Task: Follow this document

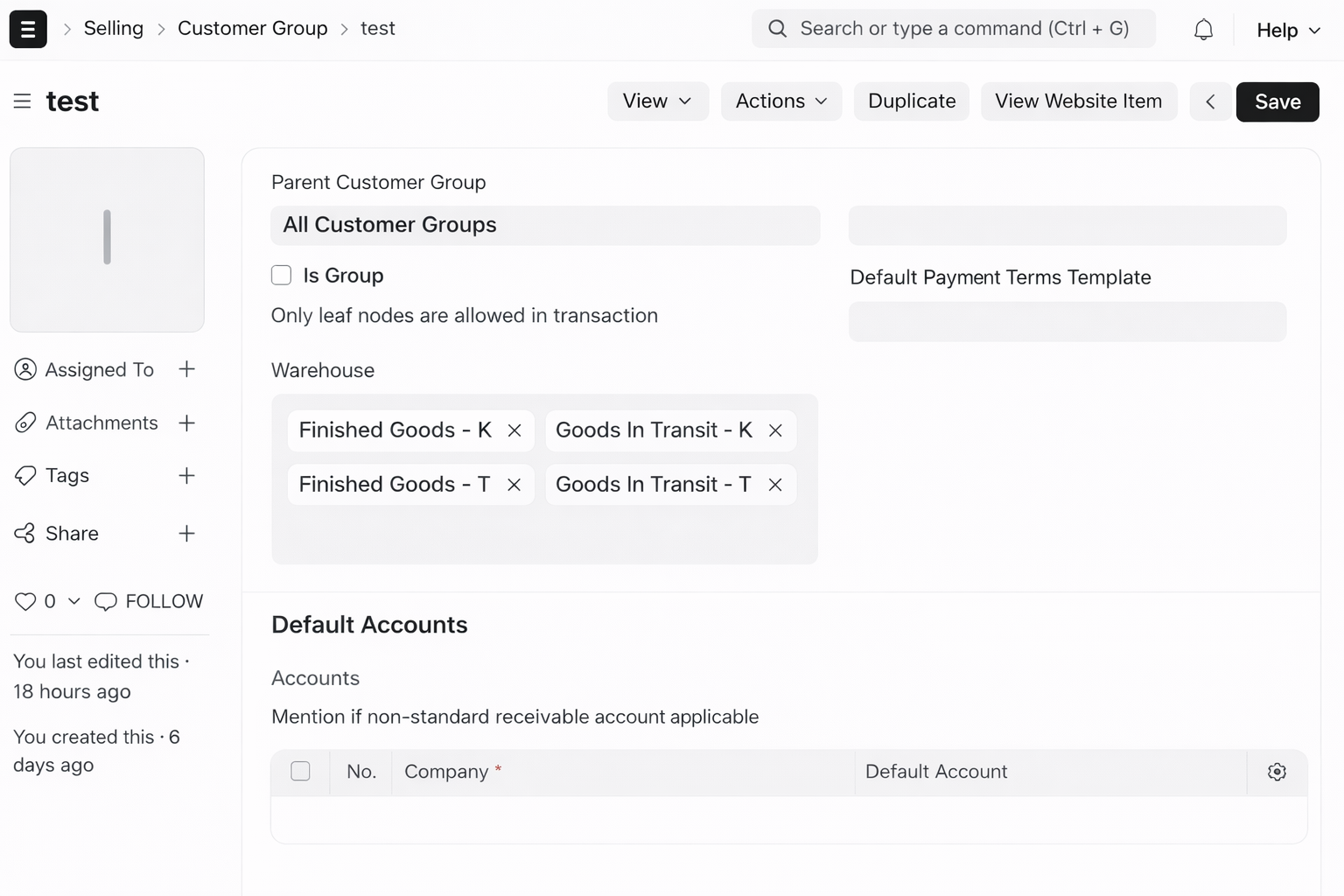Action: tap(164, 601)
